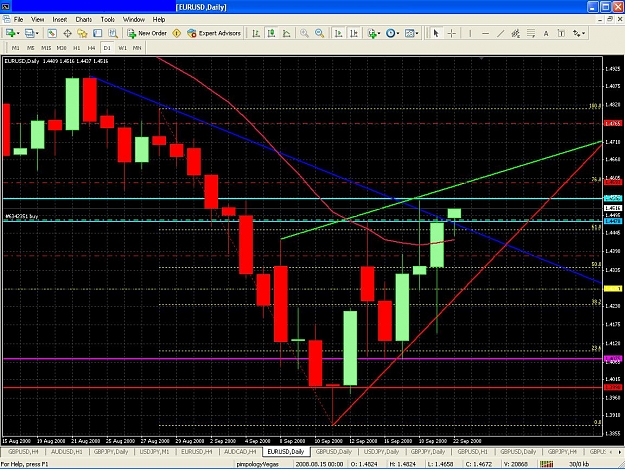The image size is (625, 469).
Task: Switch timeframe to H1
Action: (x=77, y=48)
